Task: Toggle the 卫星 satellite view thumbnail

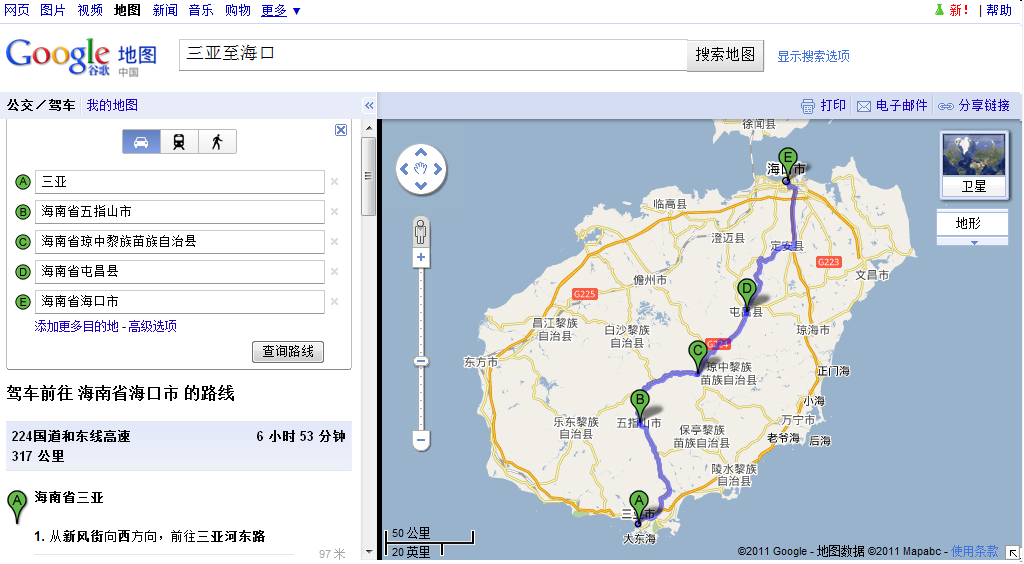Action: 972,164
